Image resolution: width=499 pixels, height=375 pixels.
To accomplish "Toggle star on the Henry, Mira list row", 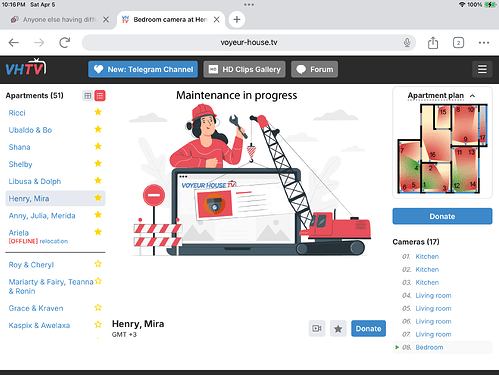I will [x=98, y=198].
